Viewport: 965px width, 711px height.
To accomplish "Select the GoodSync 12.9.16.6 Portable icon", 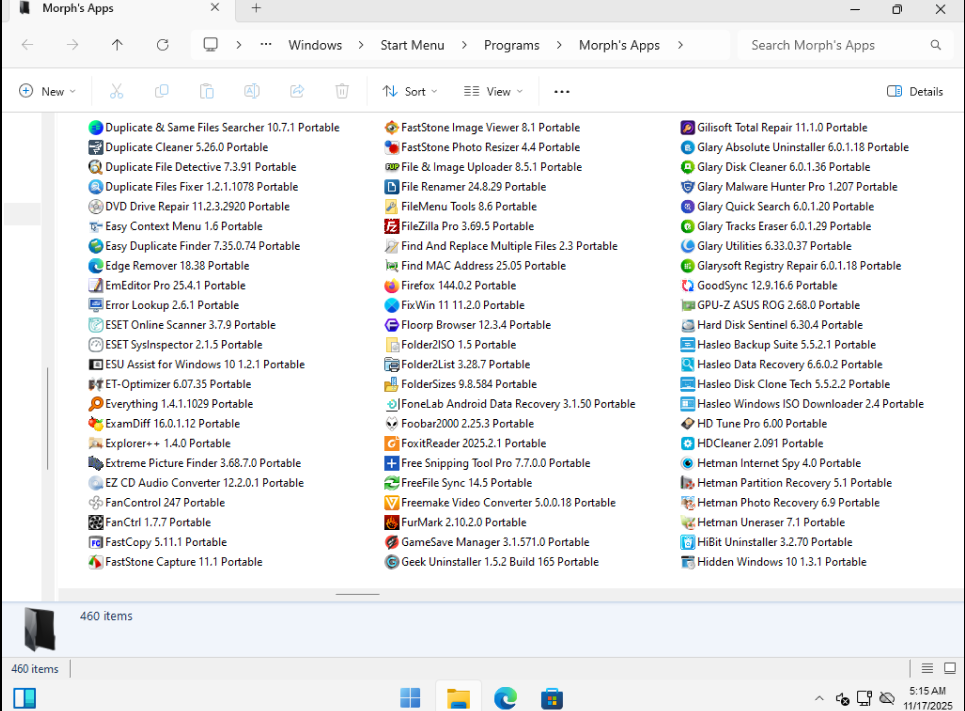I will tap(688, 285).
